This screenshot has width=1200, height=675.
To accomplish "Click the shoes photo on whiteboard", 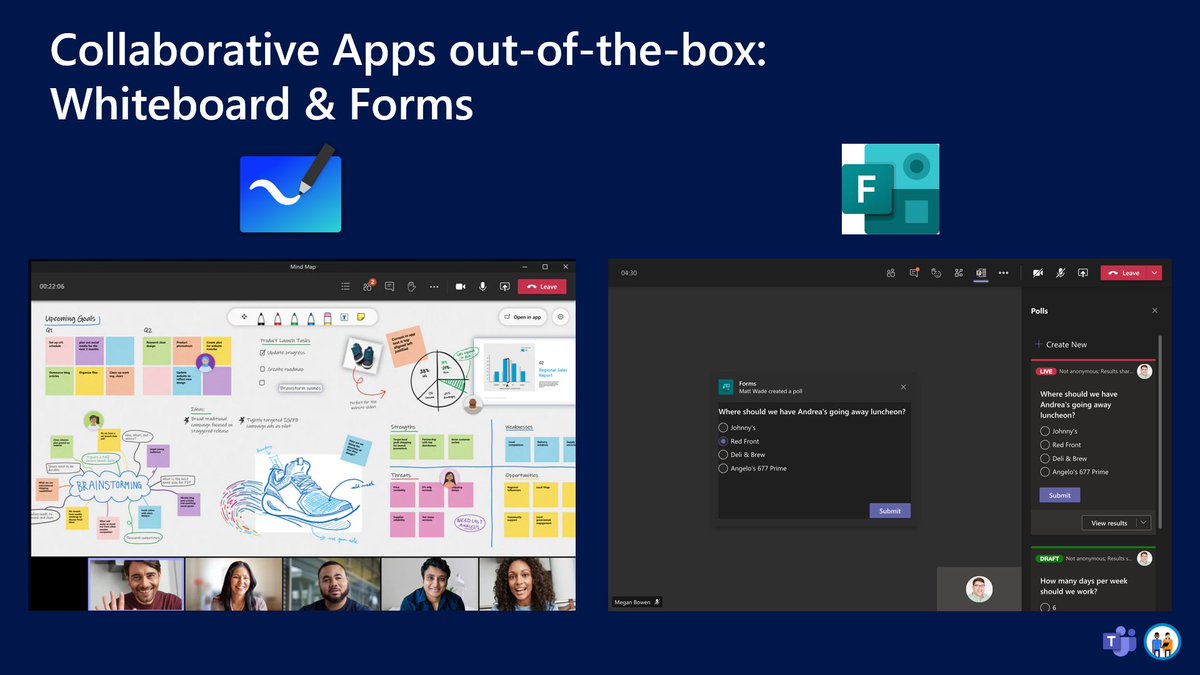I will (365, 357).
